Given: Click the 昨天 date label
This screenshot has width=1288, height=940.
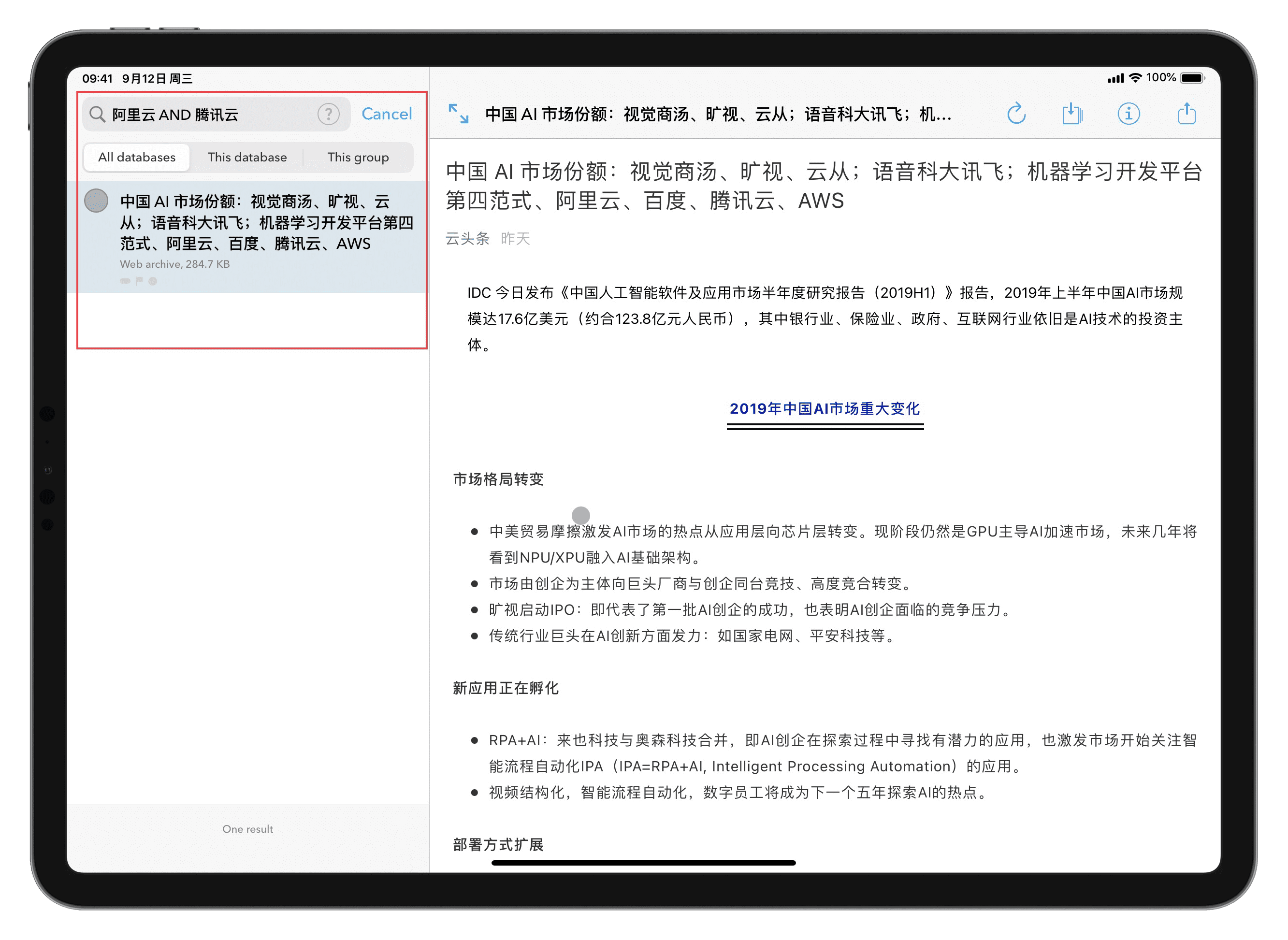Looking at the screenshot, I should pos(515,238).
